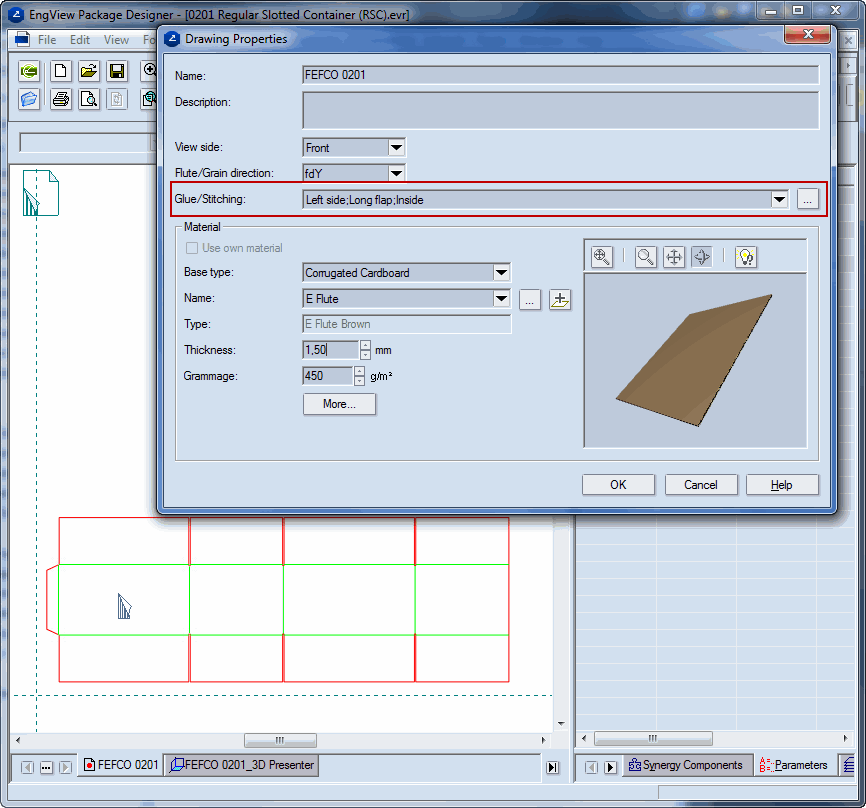Open the Base type dropdown
The height and width of the screenshot is (808, 866).
(501, 273)
